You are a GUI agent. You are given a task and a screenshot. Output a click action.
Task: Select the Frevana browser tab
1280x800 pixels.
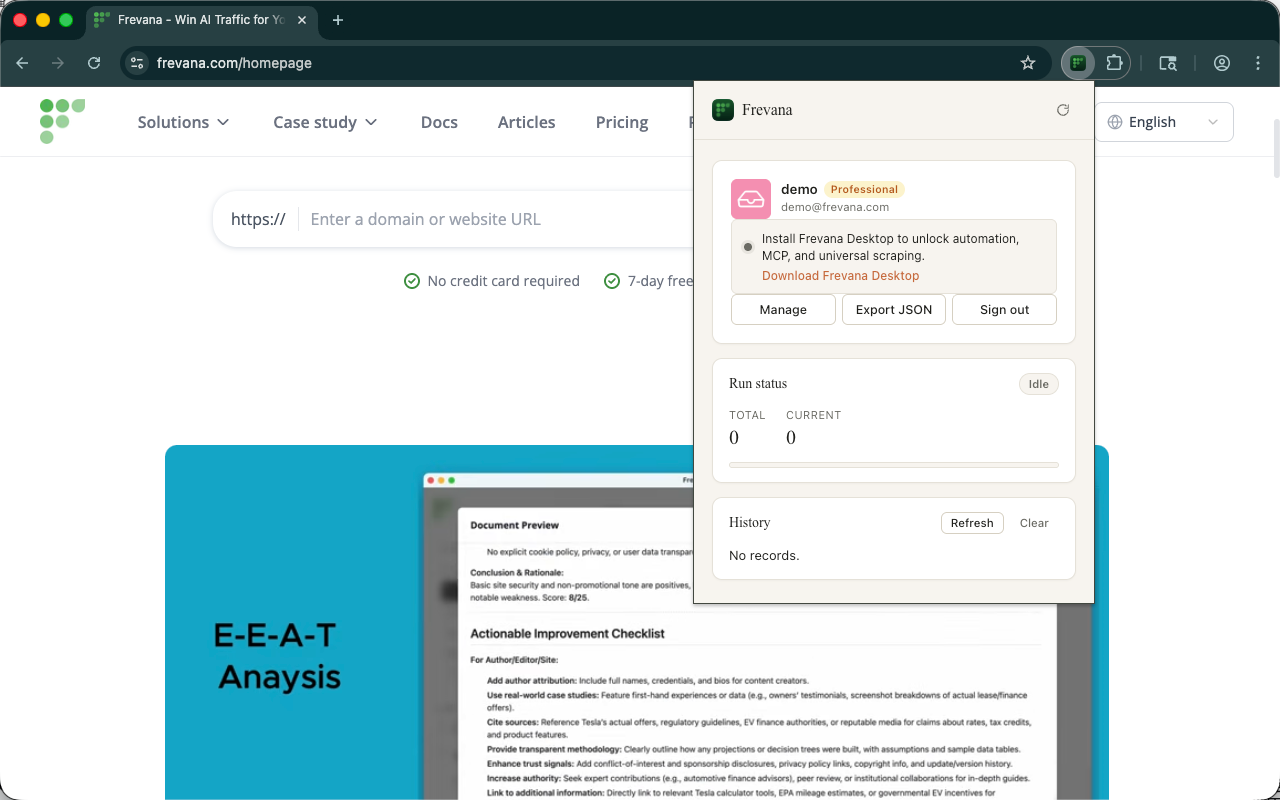pos(202,20)
